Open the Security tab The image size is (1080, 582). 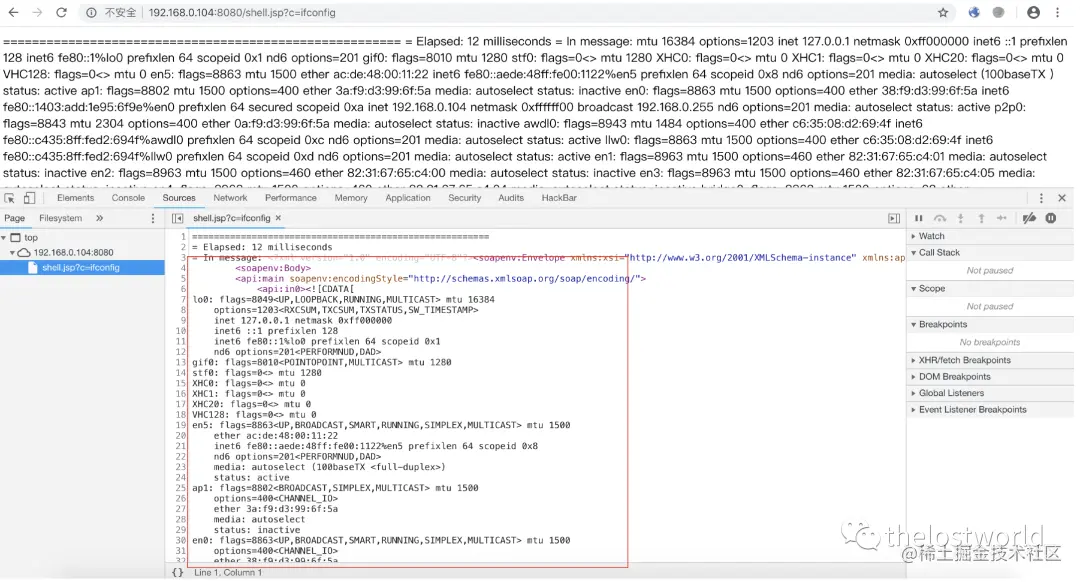click(x=464, y=198)
